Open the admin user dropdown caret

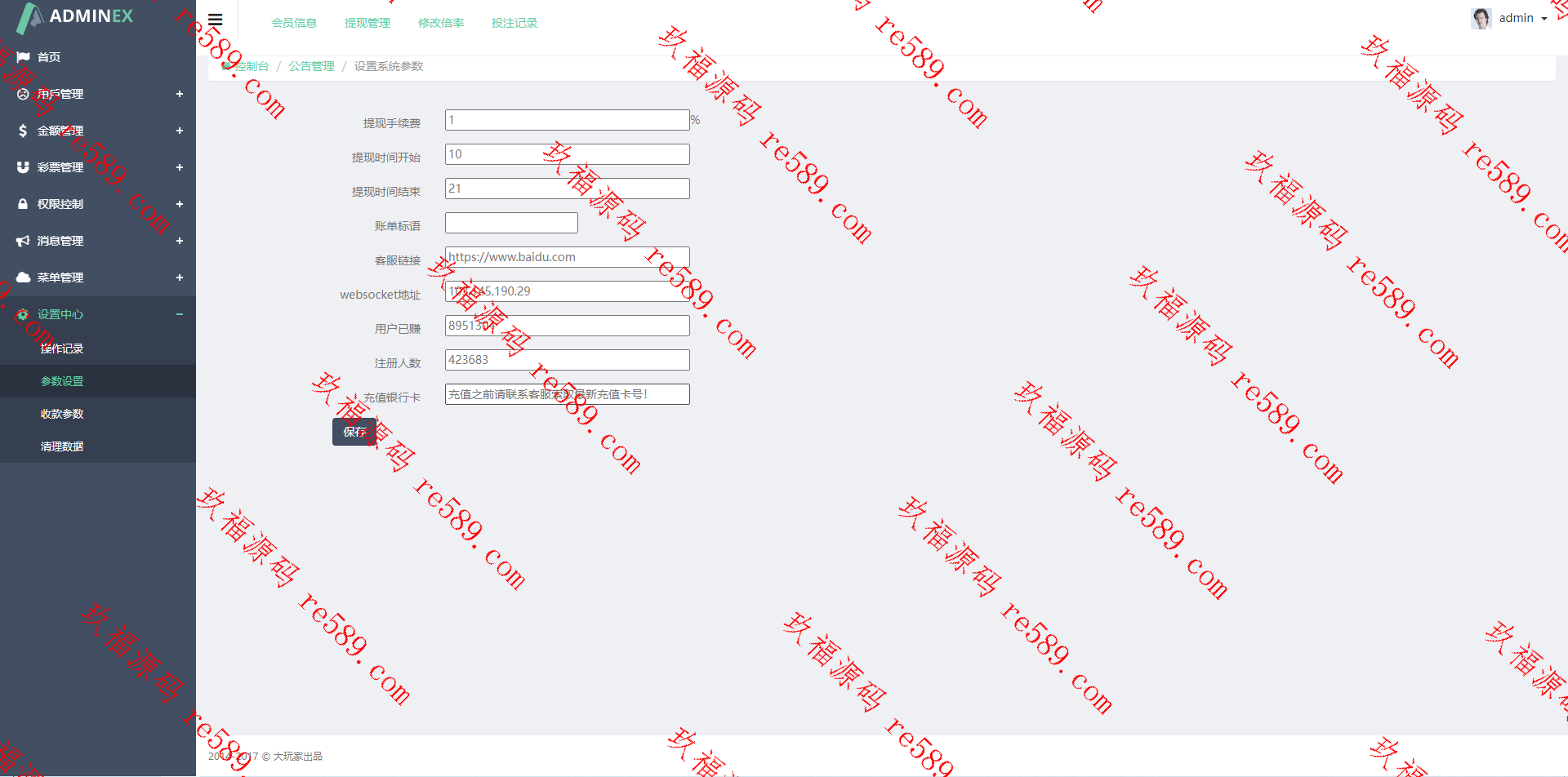click(1544, 19)
